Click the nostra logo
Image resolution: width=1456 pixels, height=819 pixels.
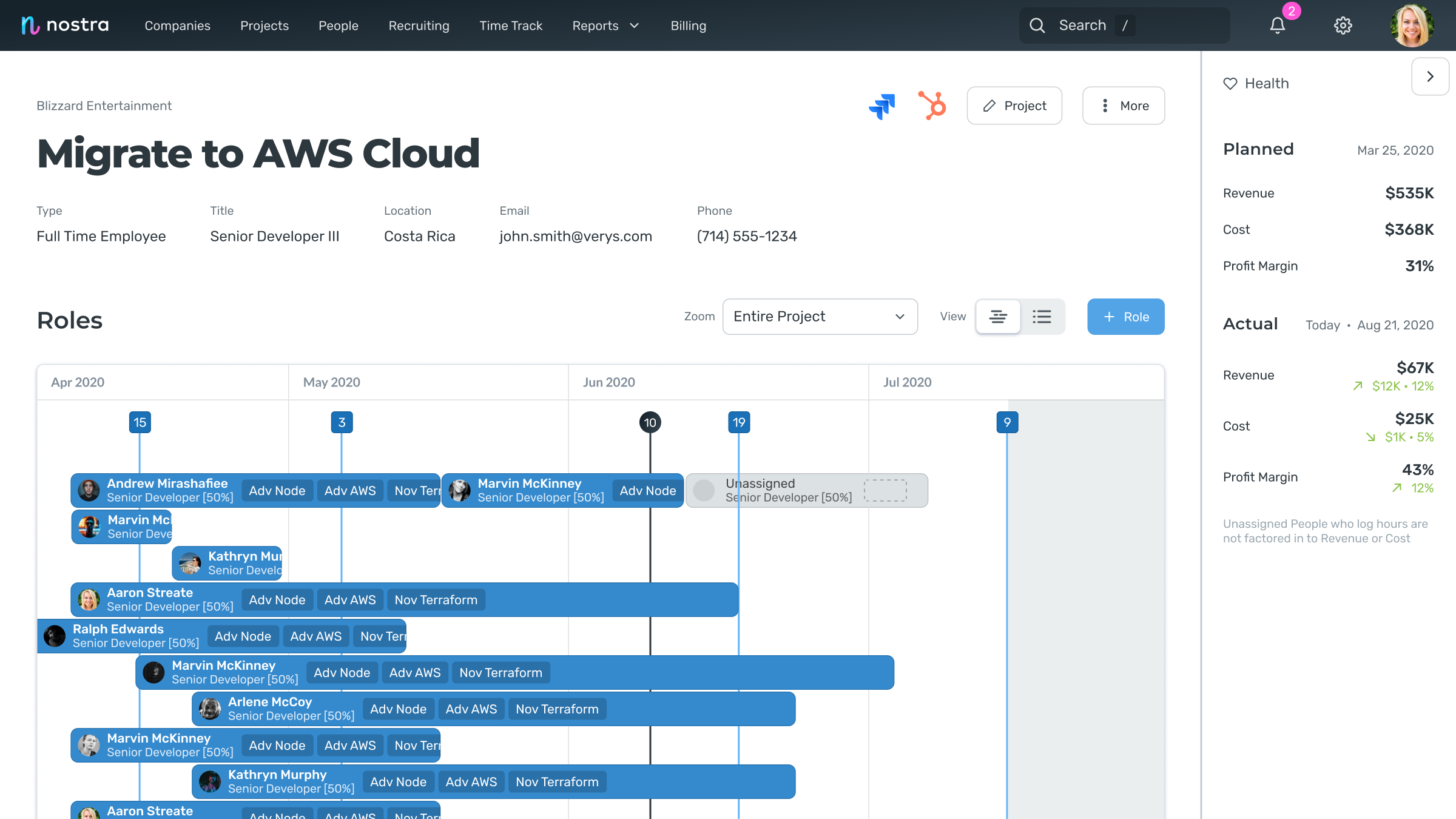pyautogui.click(x=65, y=25)
